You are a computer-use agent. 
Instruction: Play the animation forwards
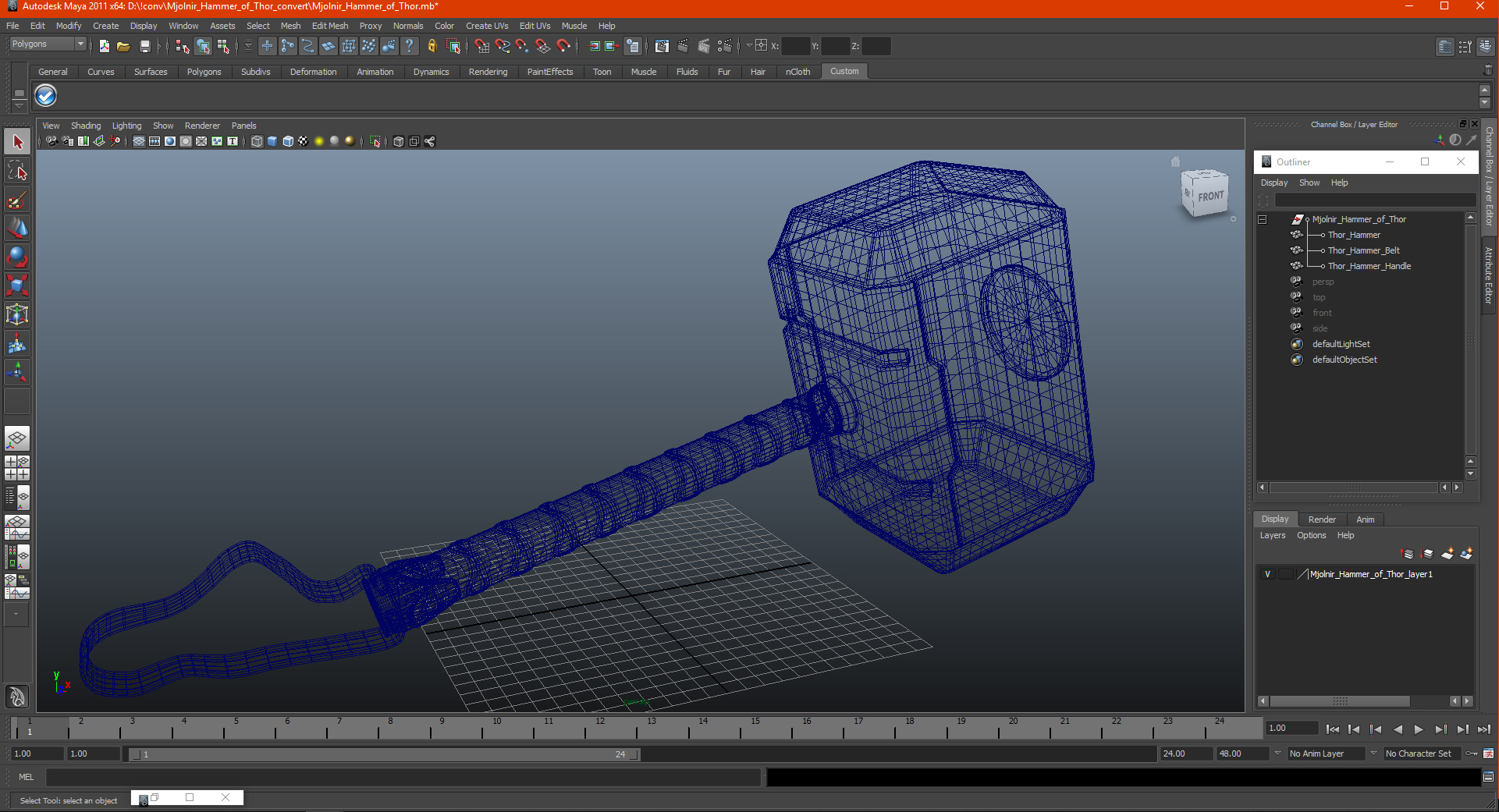(1419, 729)
